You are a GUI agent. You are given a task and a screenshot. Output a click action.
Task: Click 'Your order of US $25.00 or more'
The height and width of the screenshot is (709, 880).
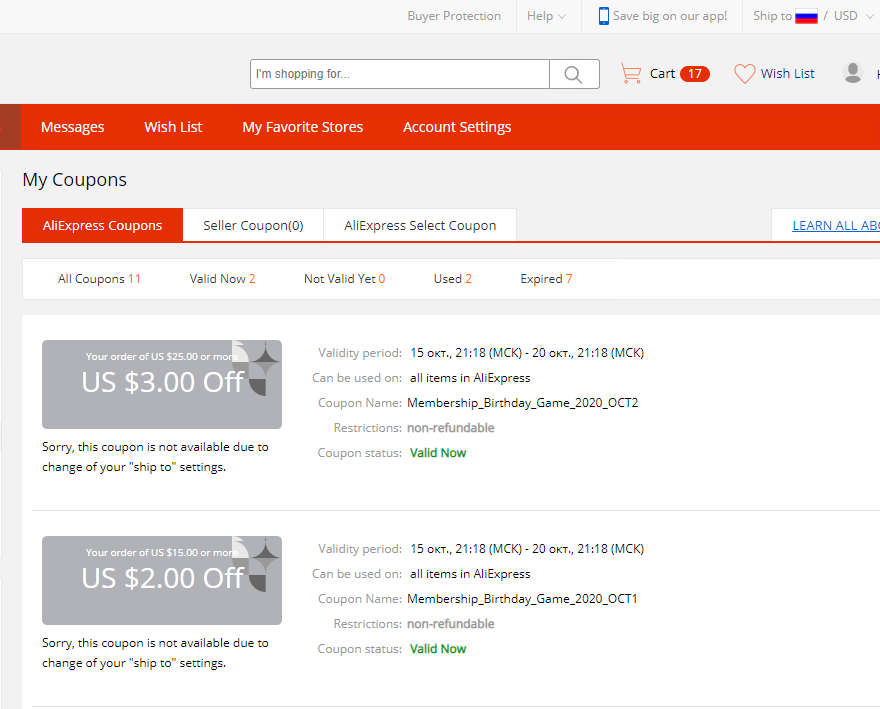pyautogui.click(x=162, y=356)
